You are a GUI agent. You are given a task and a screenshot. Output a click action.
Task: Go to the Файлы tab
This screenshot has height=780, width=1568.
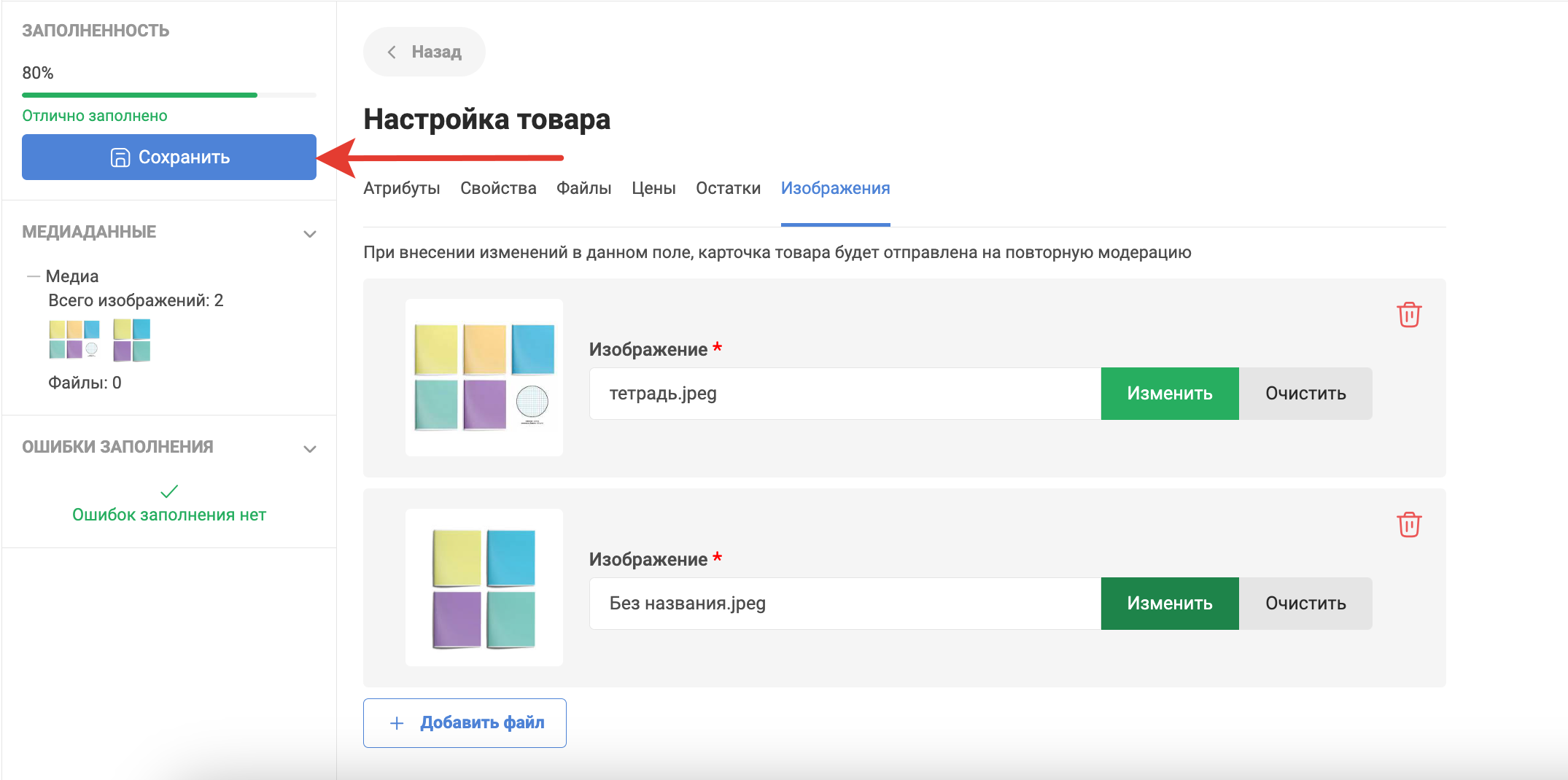583,188
